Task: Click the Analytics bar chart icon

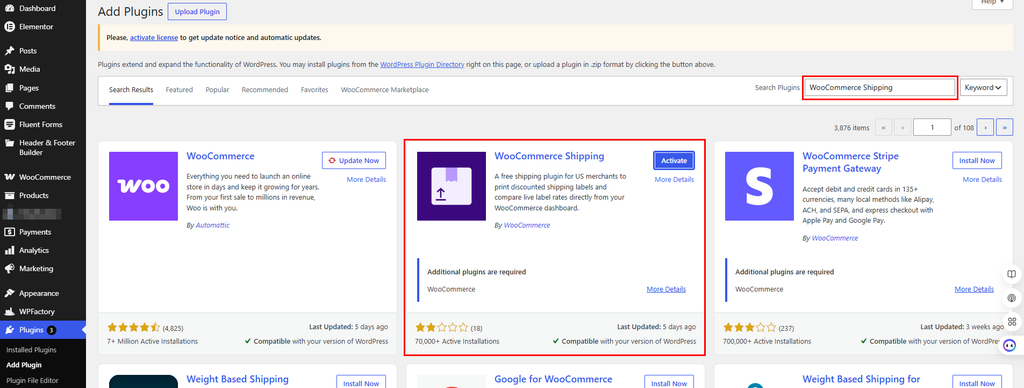Action: (10, 250)
